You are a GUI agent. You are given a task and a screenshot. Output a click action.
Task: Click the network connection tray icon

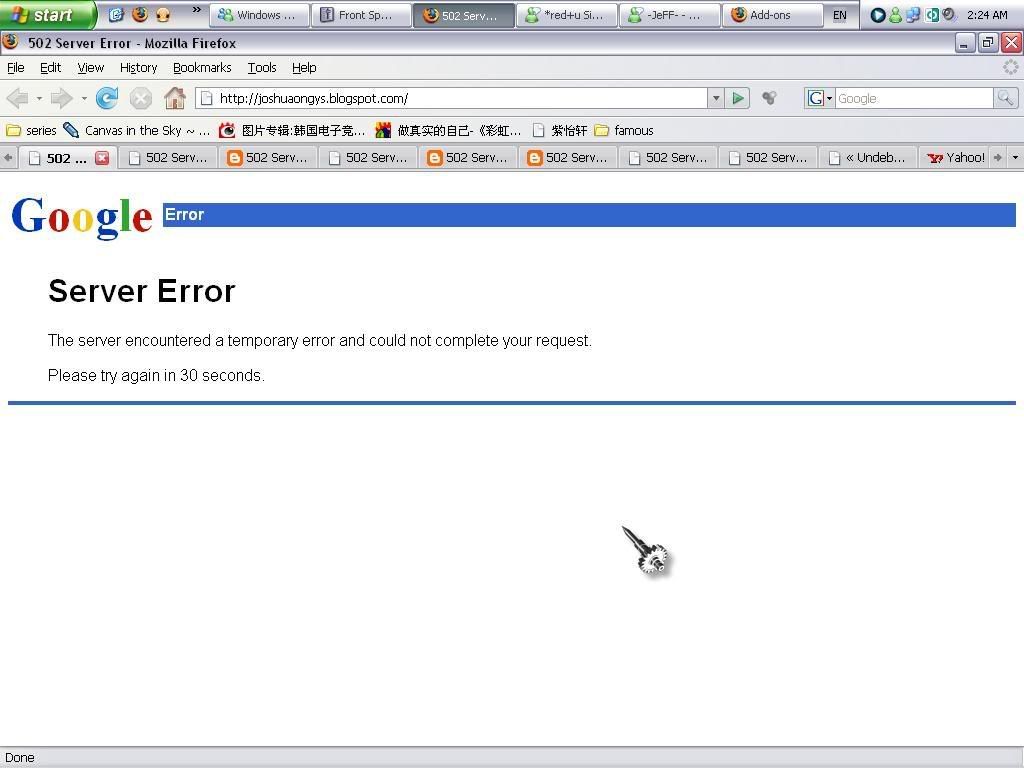tap(912, 15)
